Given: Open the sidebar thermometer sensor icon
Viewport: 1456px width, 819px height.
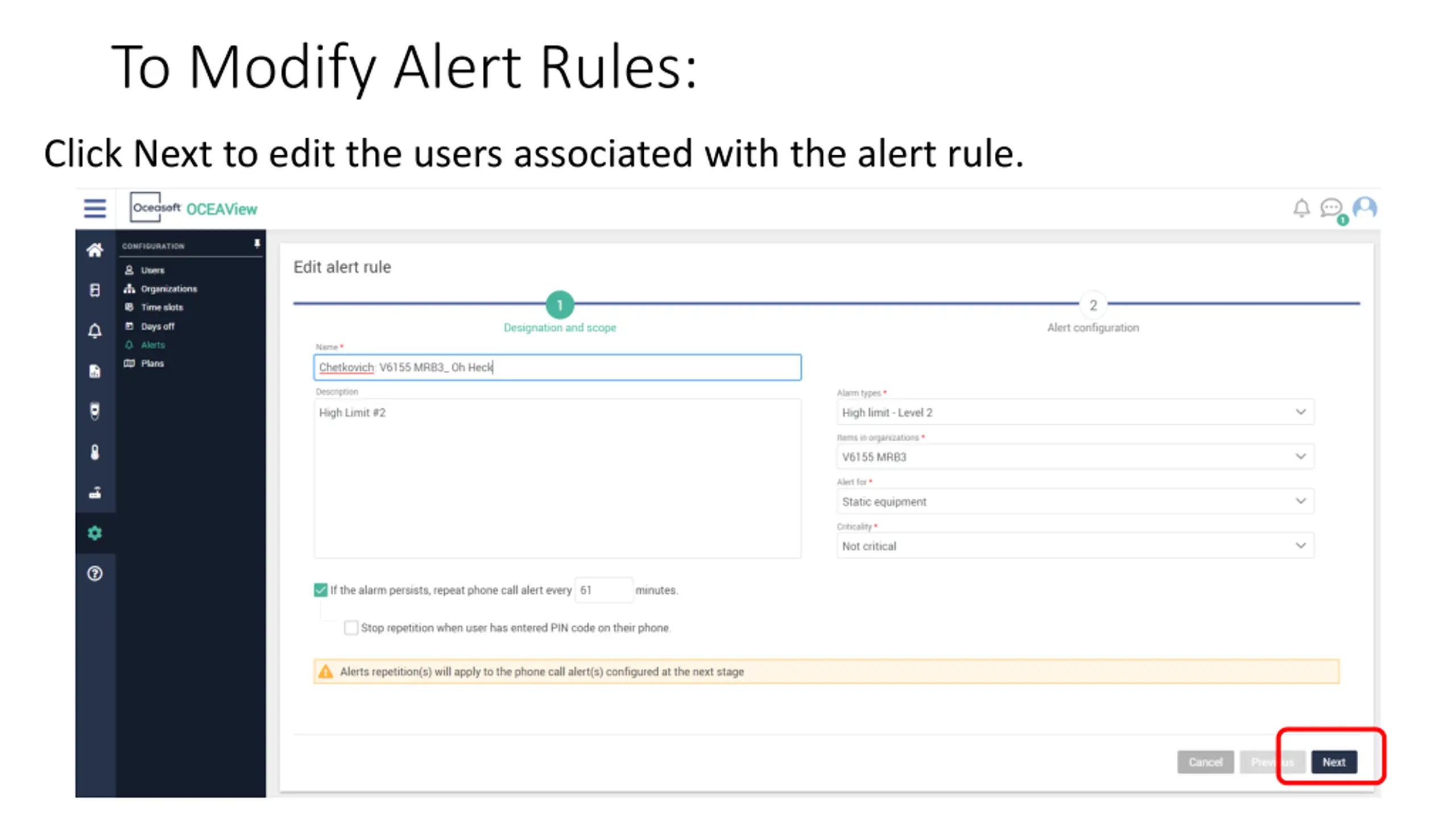Looking at the screenshot, I should 94,452.
